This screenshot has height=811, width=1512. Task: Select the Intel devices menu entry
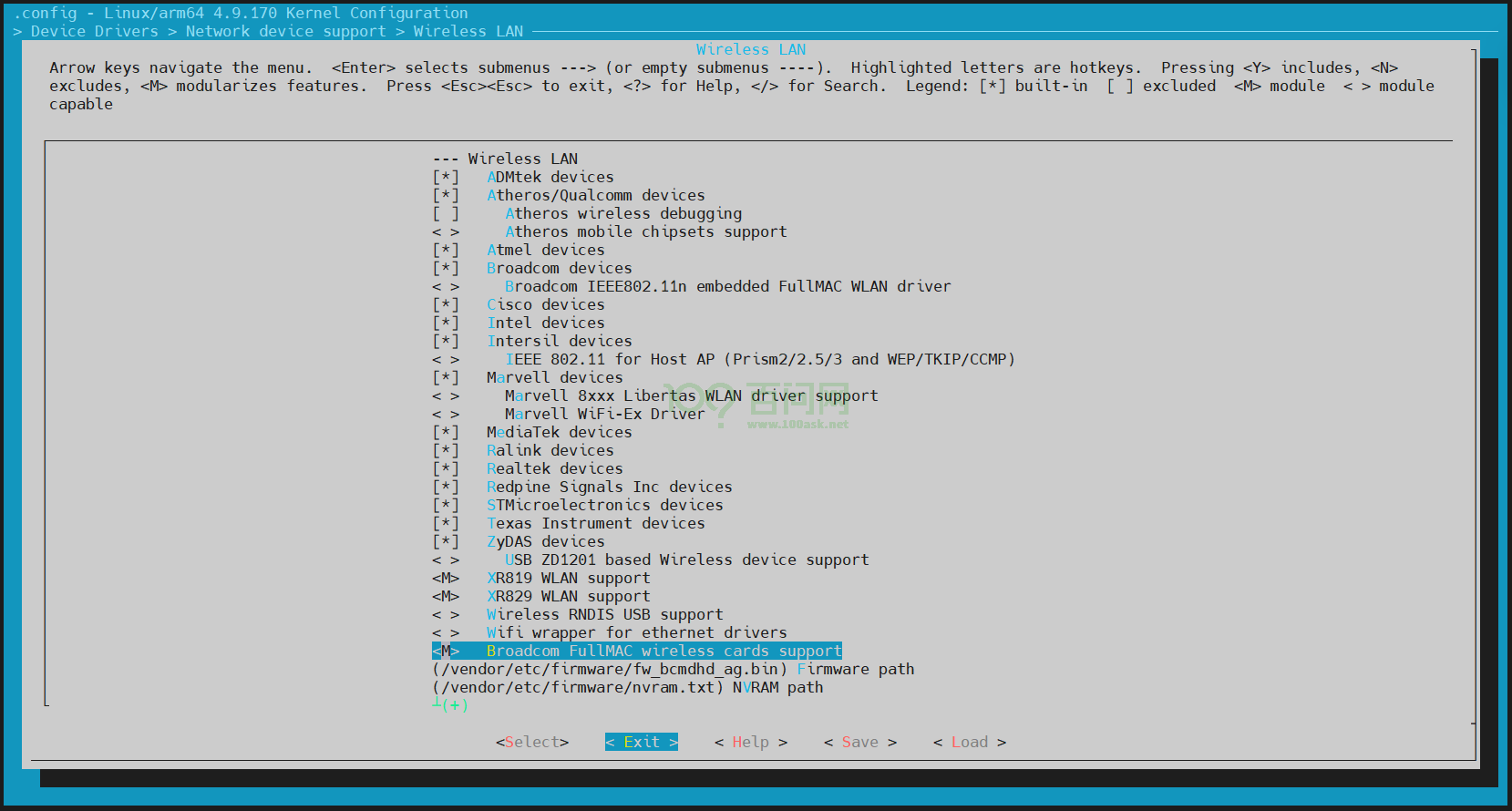coord(545,323)
